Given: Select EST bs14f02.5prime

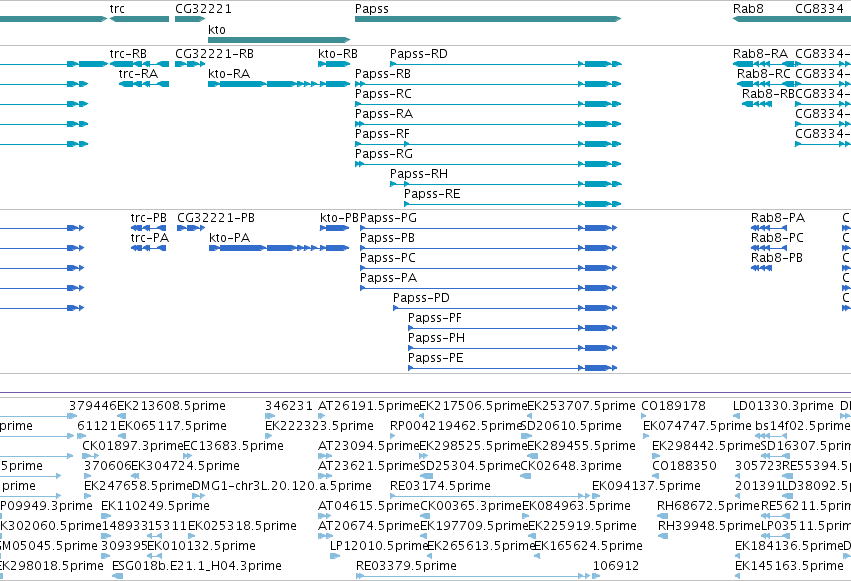Looking at the screenshot, I should pos(803,426).
